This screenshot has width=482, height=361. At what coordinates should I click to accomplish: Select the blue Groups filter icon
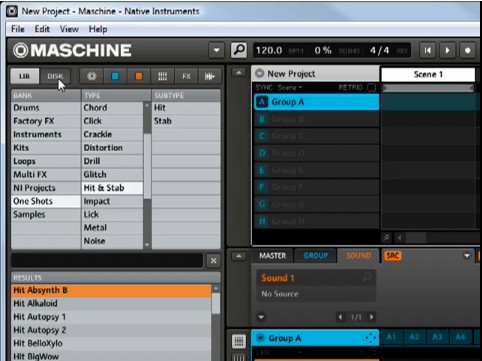tap(115, 76)
